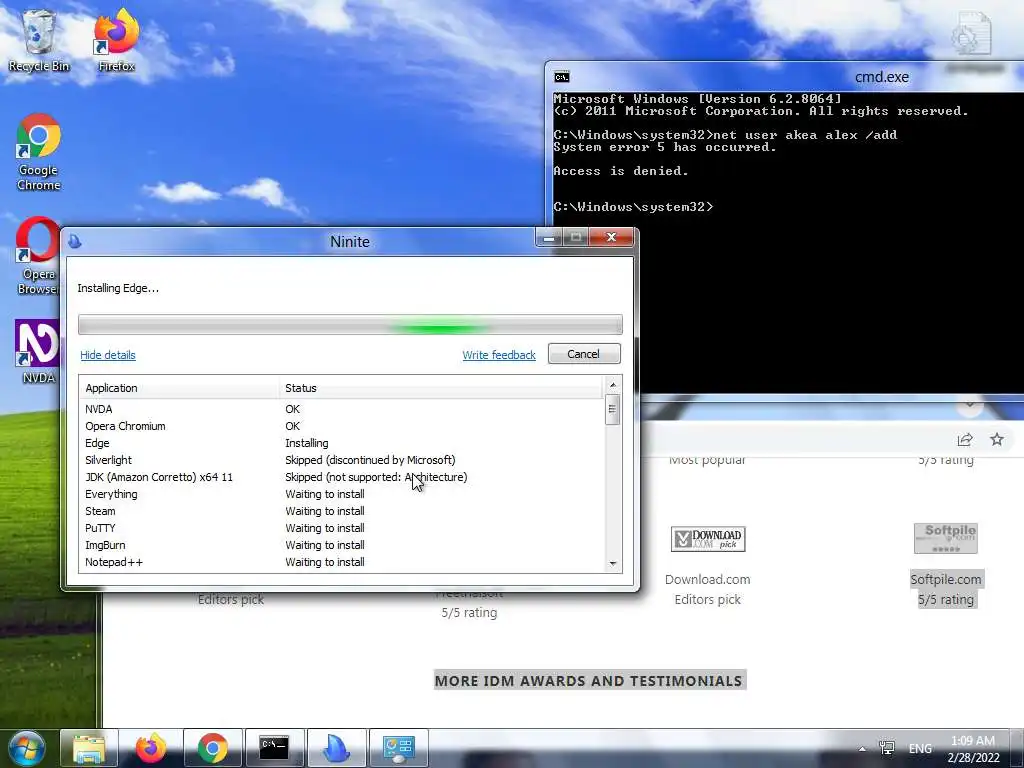Select the NVDA row in the list
Image resolution: width=1024 pixels, height=768 pixels.
pyautogui.click(x=341, y=409)
